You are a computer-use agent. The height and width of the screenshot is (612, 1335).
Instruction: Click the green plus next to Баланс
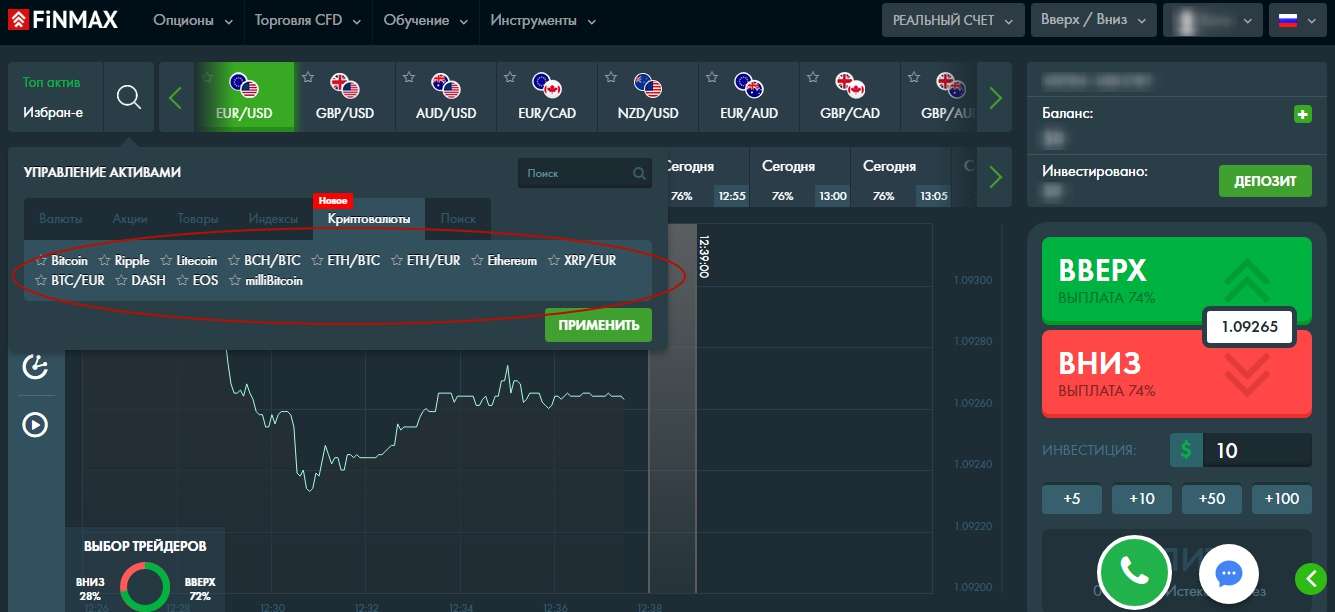click(x=1302, y=114)
